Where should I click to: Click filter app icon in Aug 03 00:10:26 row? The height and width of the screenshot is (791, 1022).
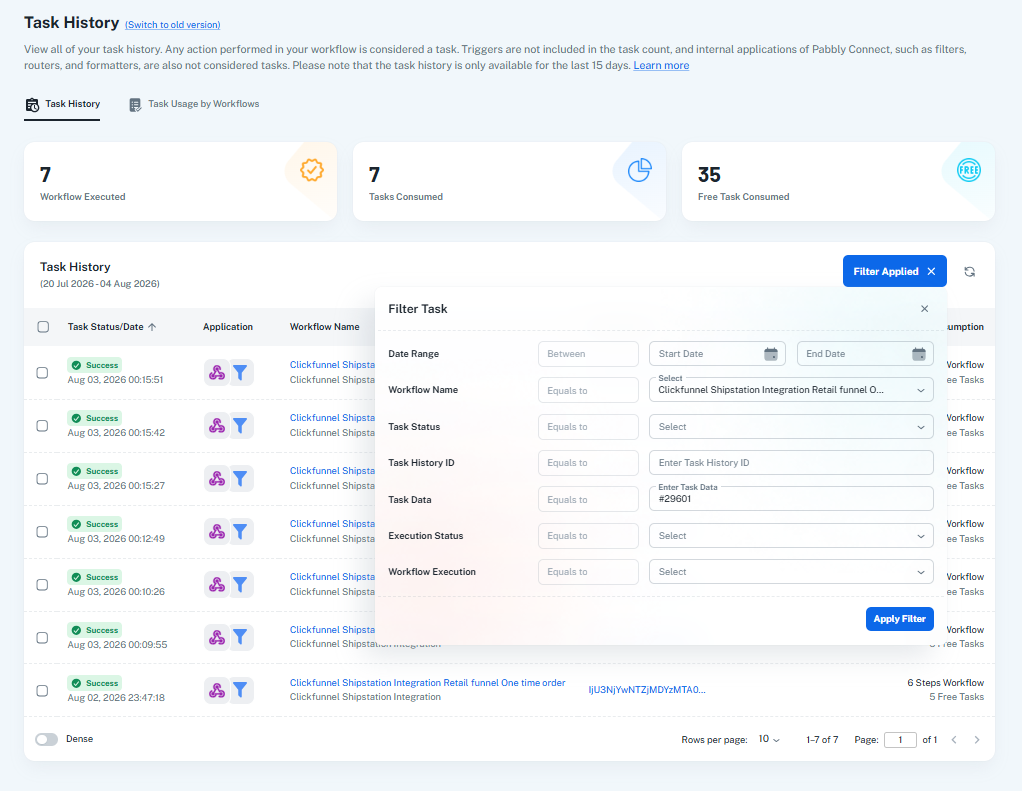point(241,584)
